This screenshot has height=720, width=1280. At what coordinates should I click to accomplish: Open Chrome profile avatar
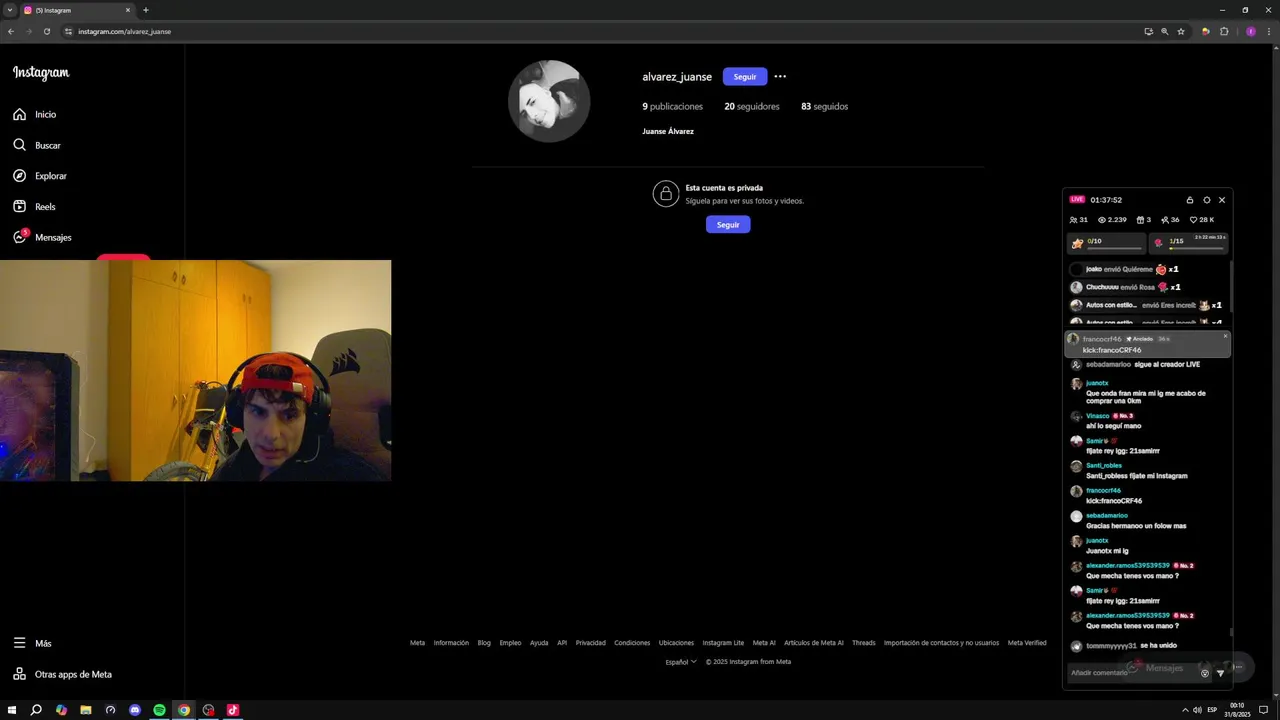(1251, 31)
